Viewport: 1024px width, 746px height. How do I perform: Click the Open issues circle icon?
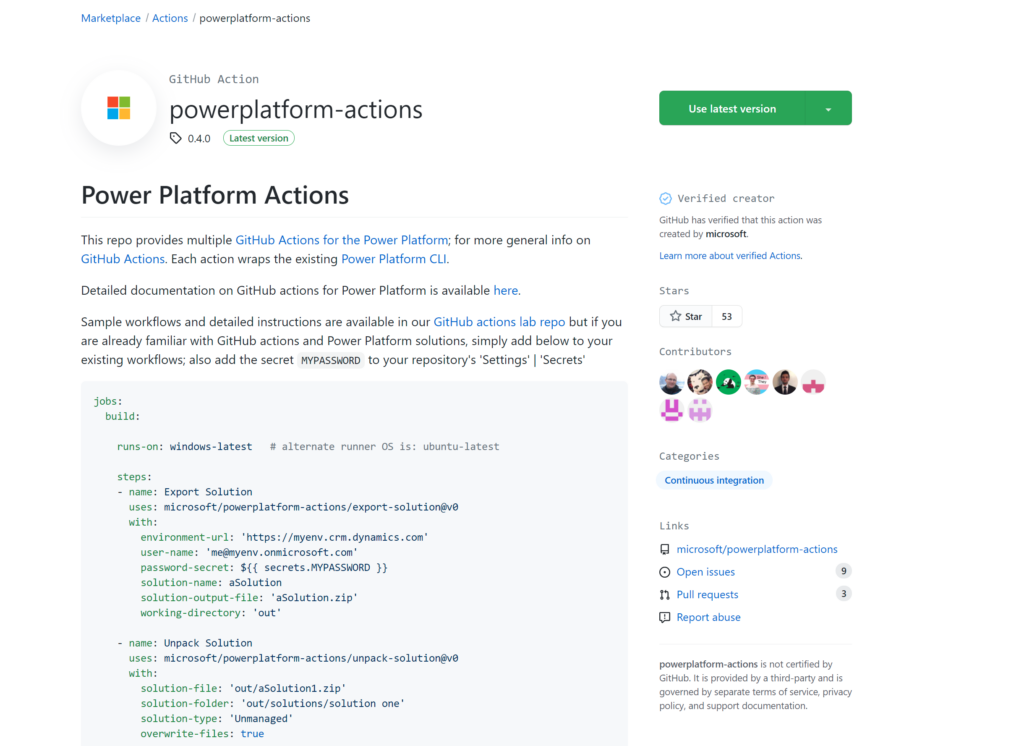pos(665,572)
